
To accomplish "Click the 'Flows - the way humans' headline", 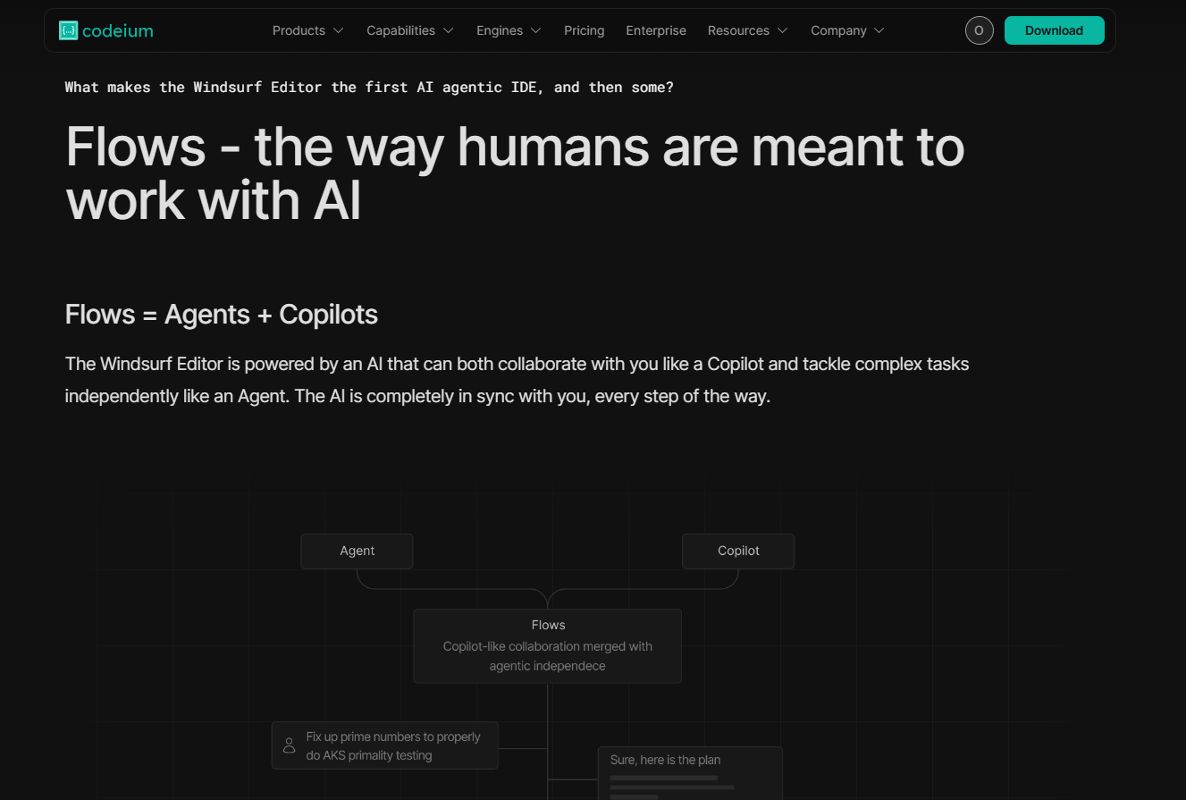I will coord(515,173).
